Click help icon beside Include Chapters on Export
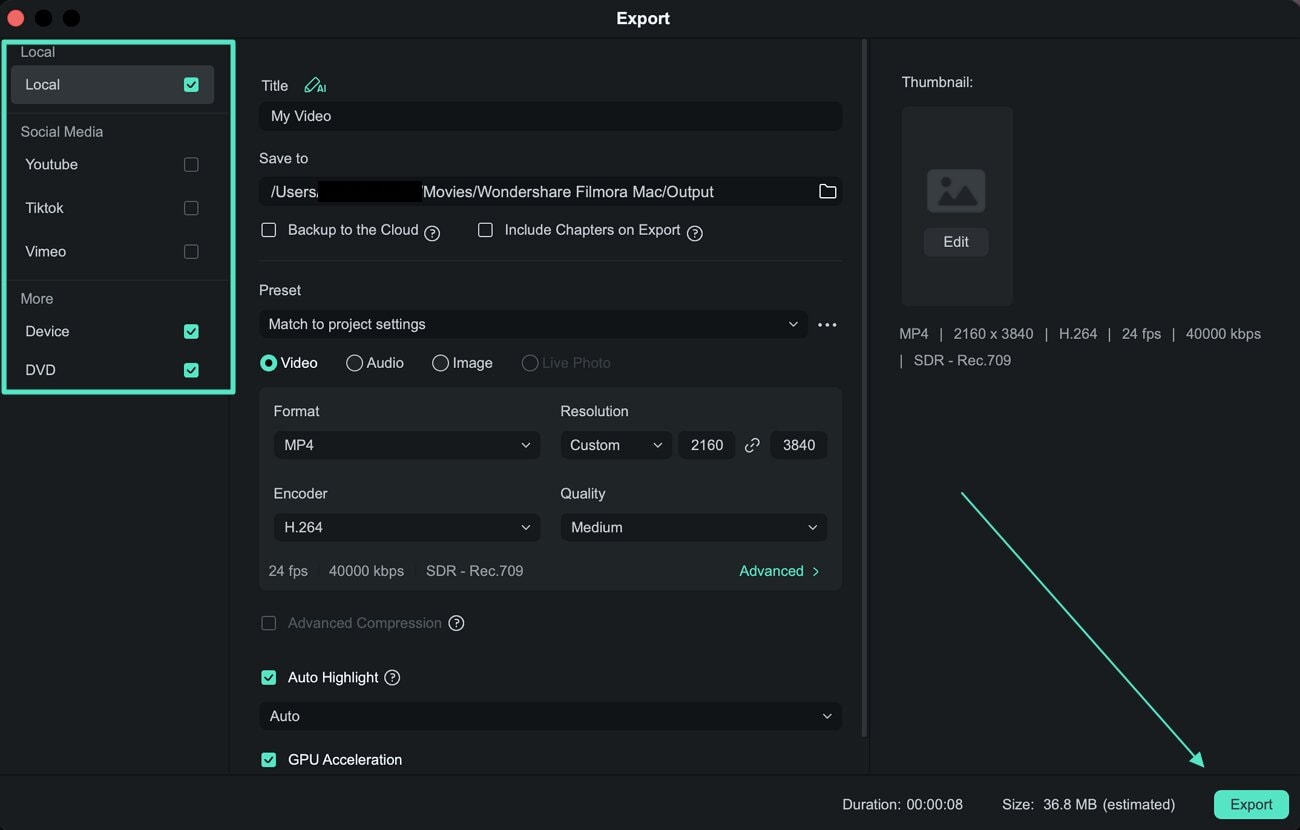Image resolution: width=1300 pixels, height=830 pixels. 695,233
